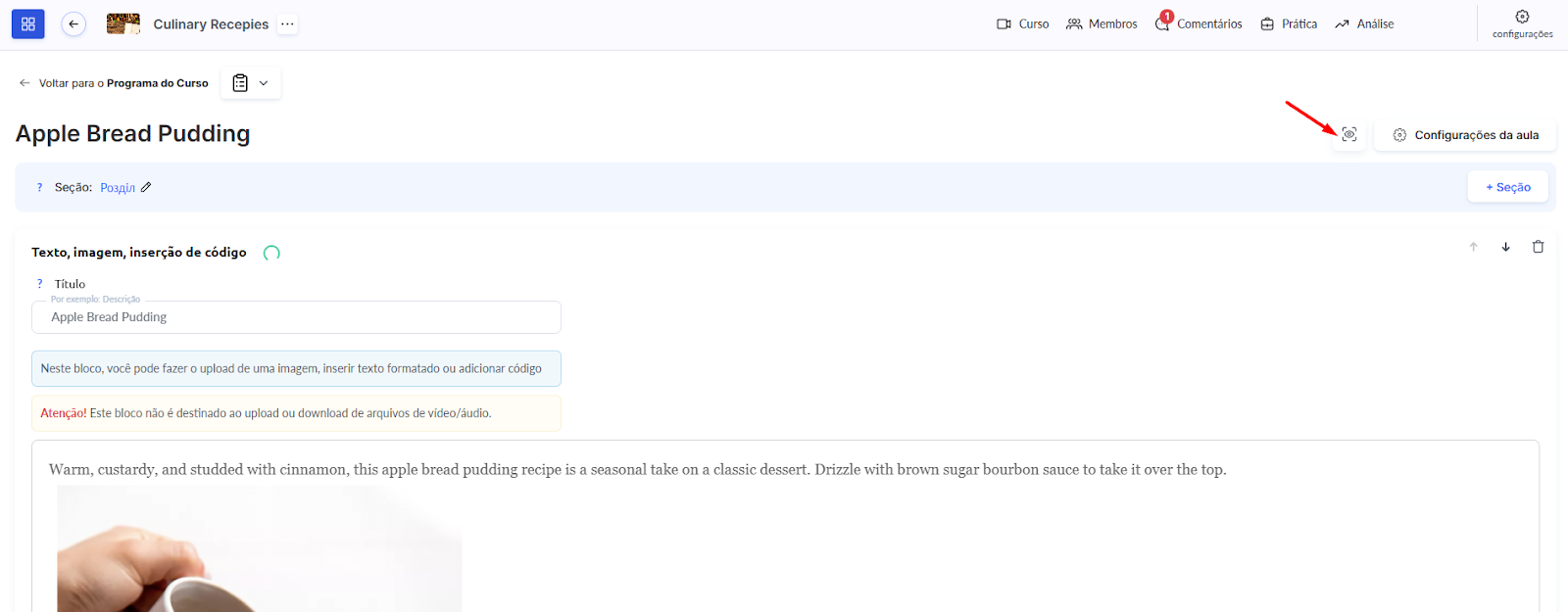This screenshot has height=612, width=1568.
Task: Click the circular back arrow button
Action: (73, 24)
